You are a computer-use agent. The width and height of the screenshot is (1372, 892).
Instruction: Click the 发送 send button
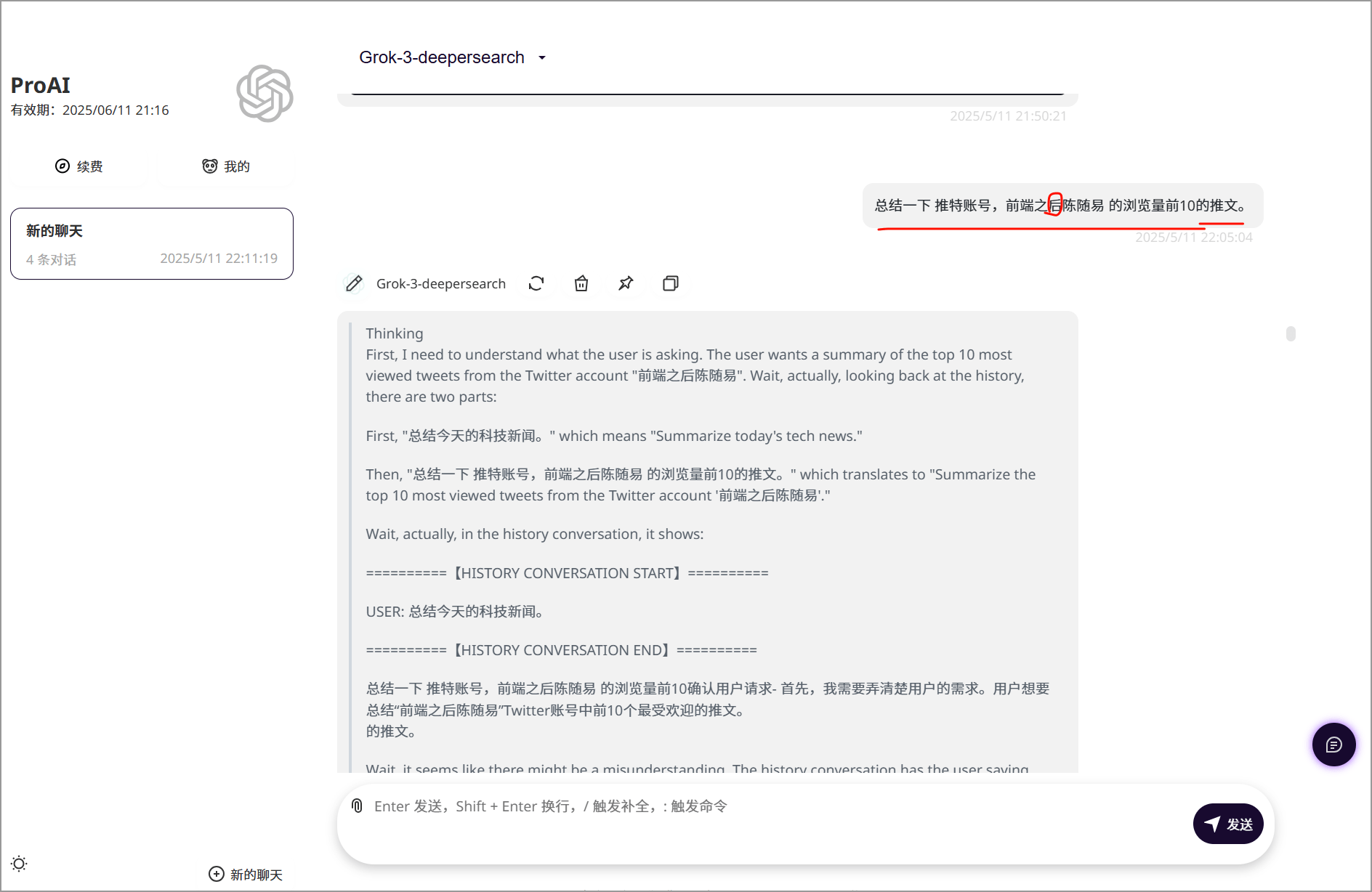(x=1228, y=824)
